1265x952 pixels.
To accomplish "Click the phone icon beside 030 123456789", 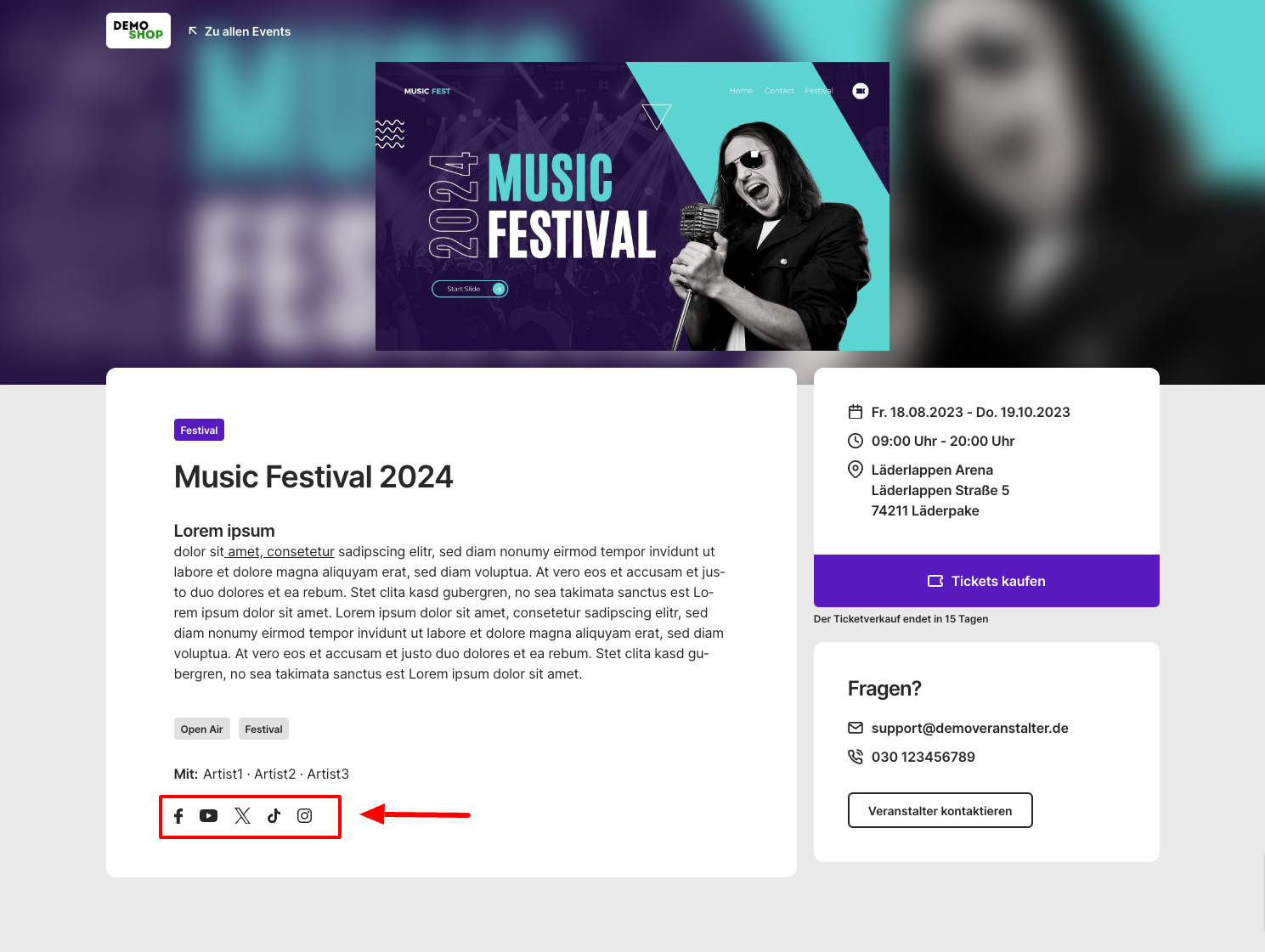I will click(x=856, y=757).
